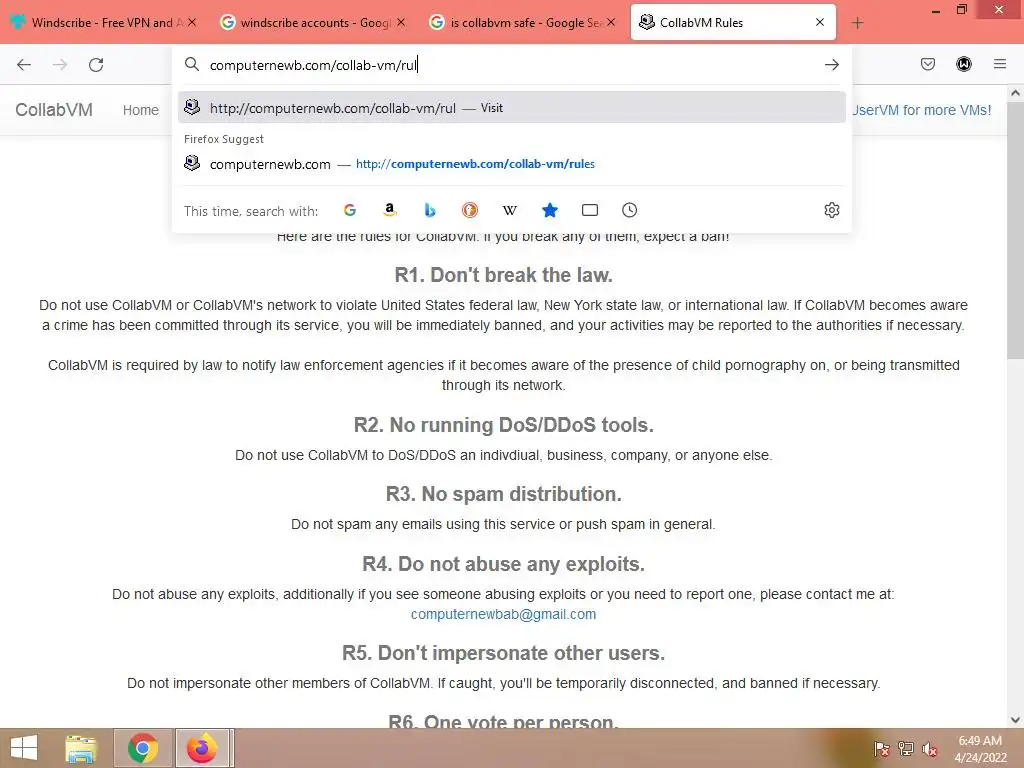The image size is (1024, 768).
Task: Click Firefox taskbar icon
Action: 202,748
